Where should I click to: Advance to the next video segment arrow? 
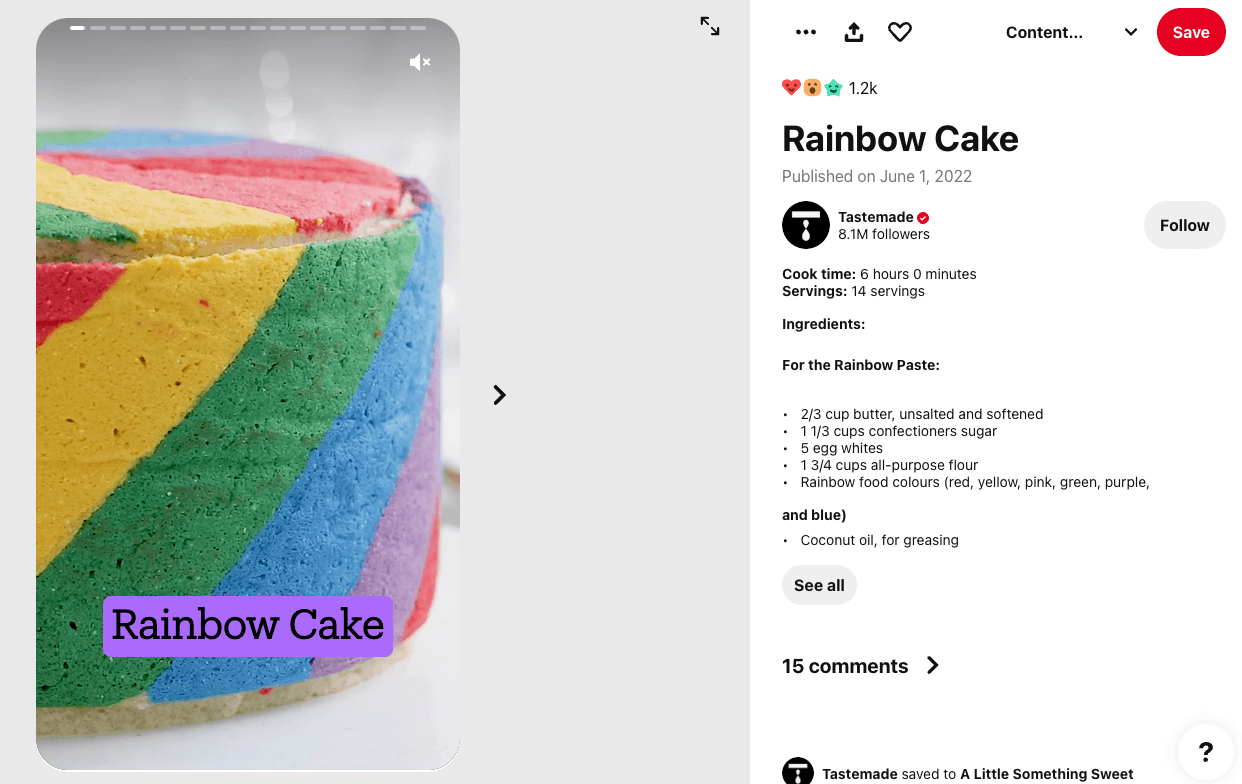tap(499, 395)
